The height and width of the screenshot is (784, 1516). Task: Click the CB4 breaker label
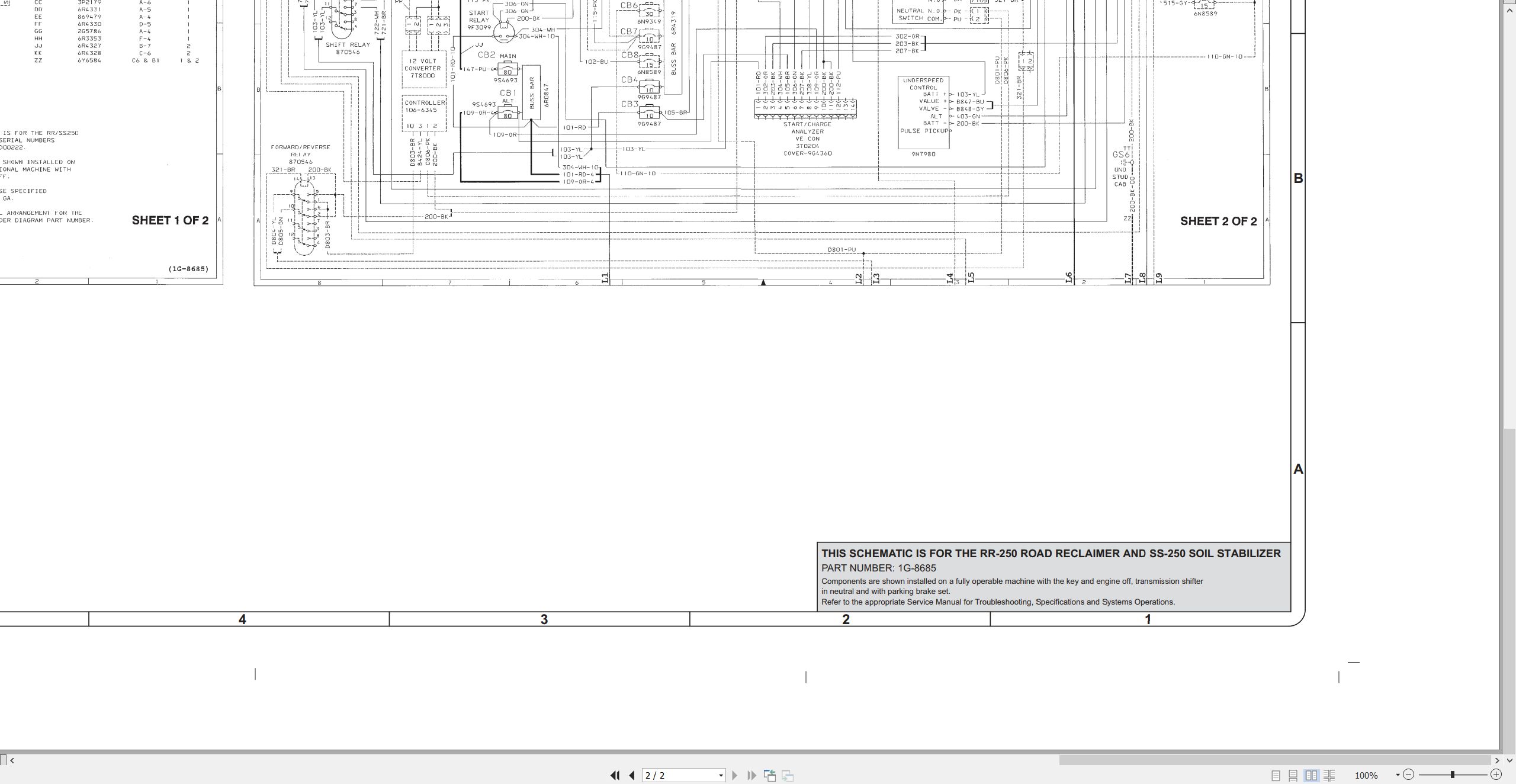(x=629, y=79)
